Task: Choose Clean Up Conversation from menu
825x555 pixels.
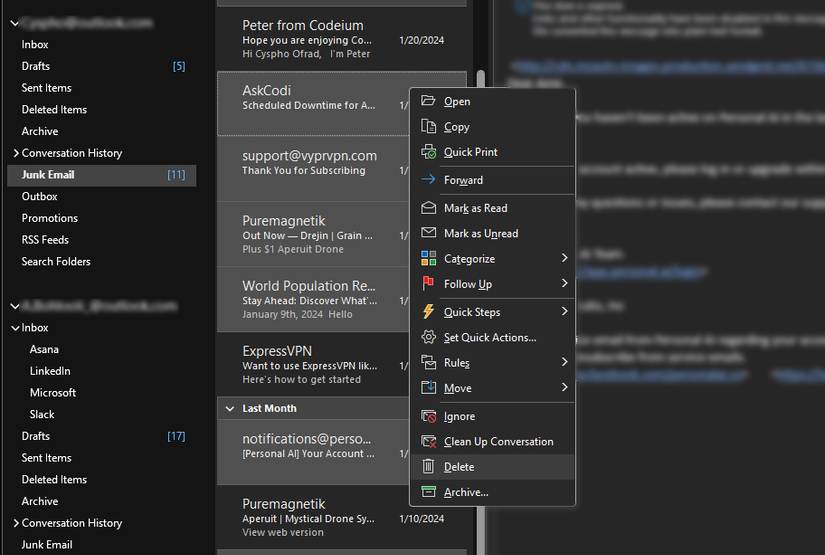Action: pos(498,442)
